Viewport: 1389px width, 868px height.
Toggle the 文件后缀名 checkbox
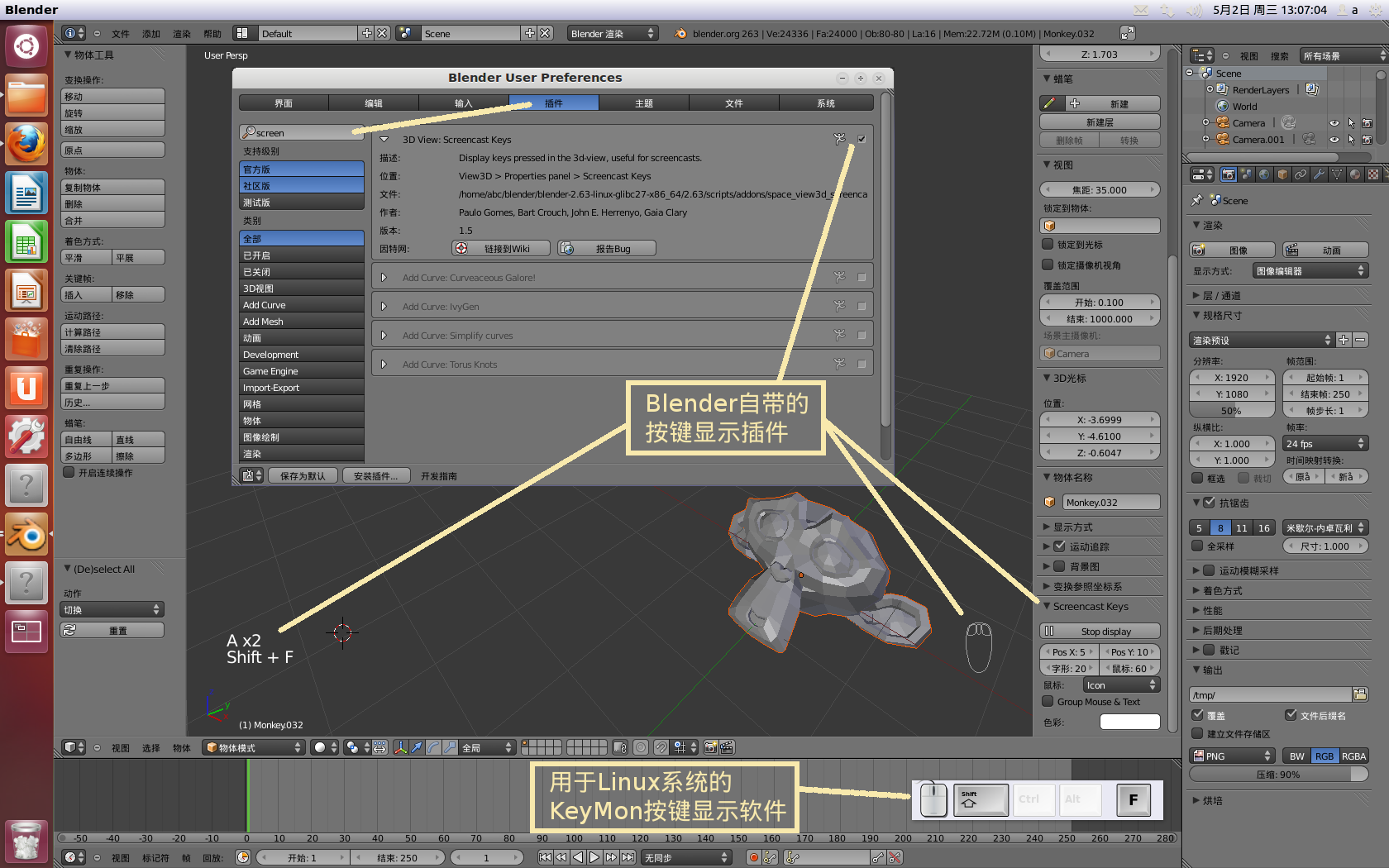pyautogui.click(x=1291, y=714)
